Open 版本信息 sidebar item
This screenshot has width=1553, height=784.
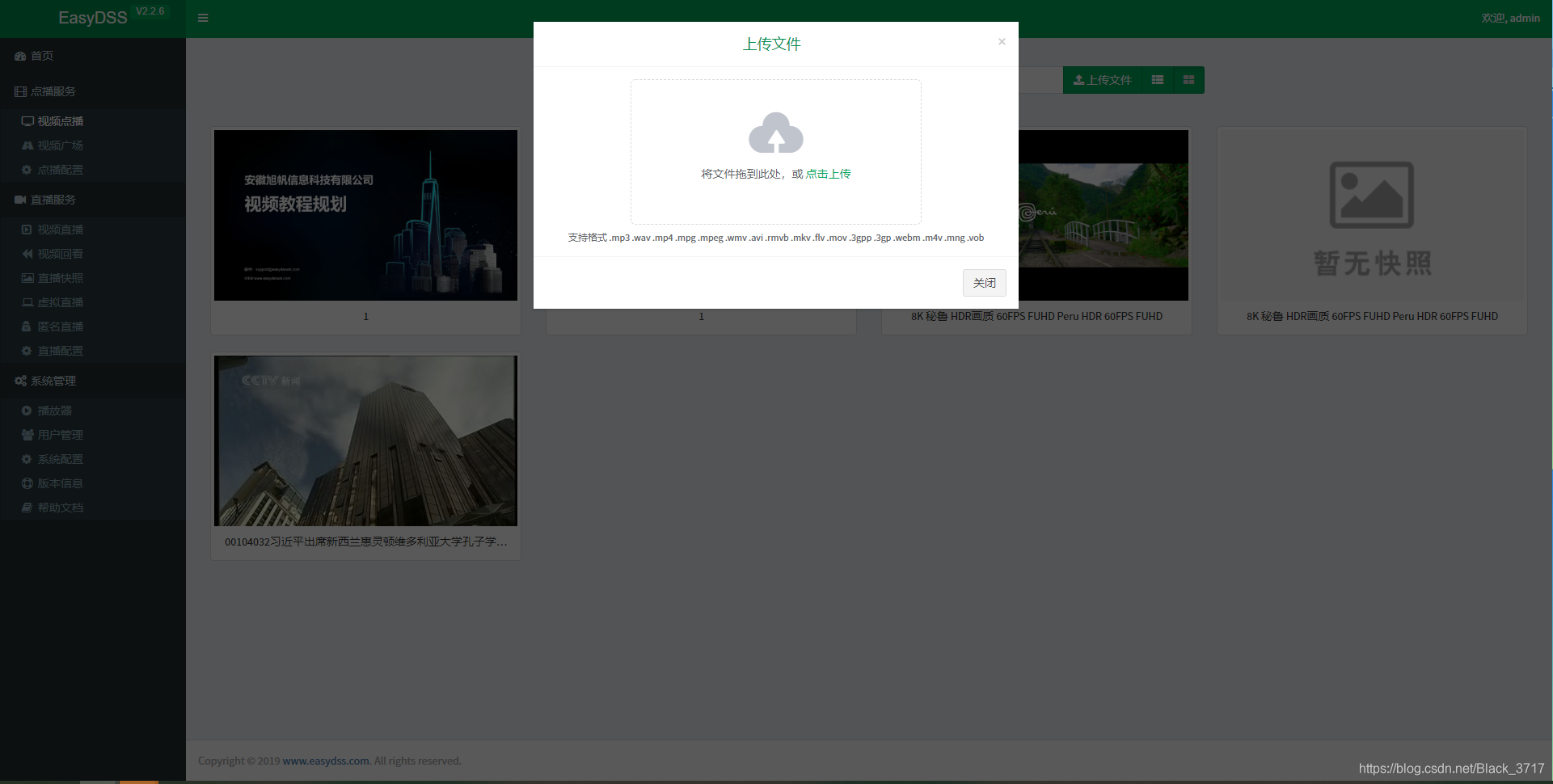pos(93,483)
